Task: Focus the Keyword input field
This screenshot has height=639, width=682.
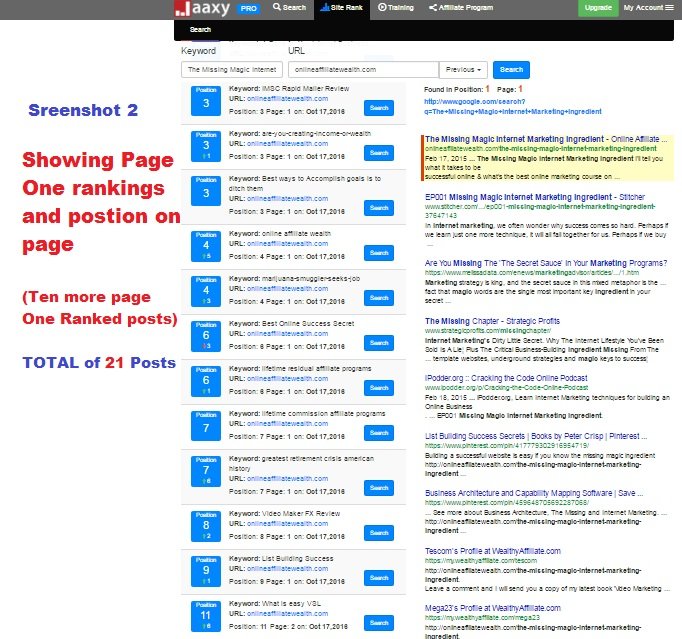Action: pos(232,70)
